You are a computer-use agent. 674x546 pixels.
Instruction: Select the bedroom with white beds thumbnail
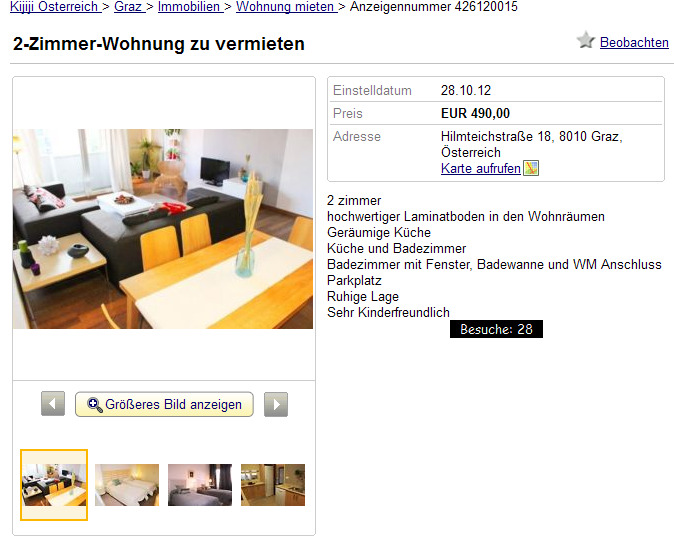click(x=127, y=485)
